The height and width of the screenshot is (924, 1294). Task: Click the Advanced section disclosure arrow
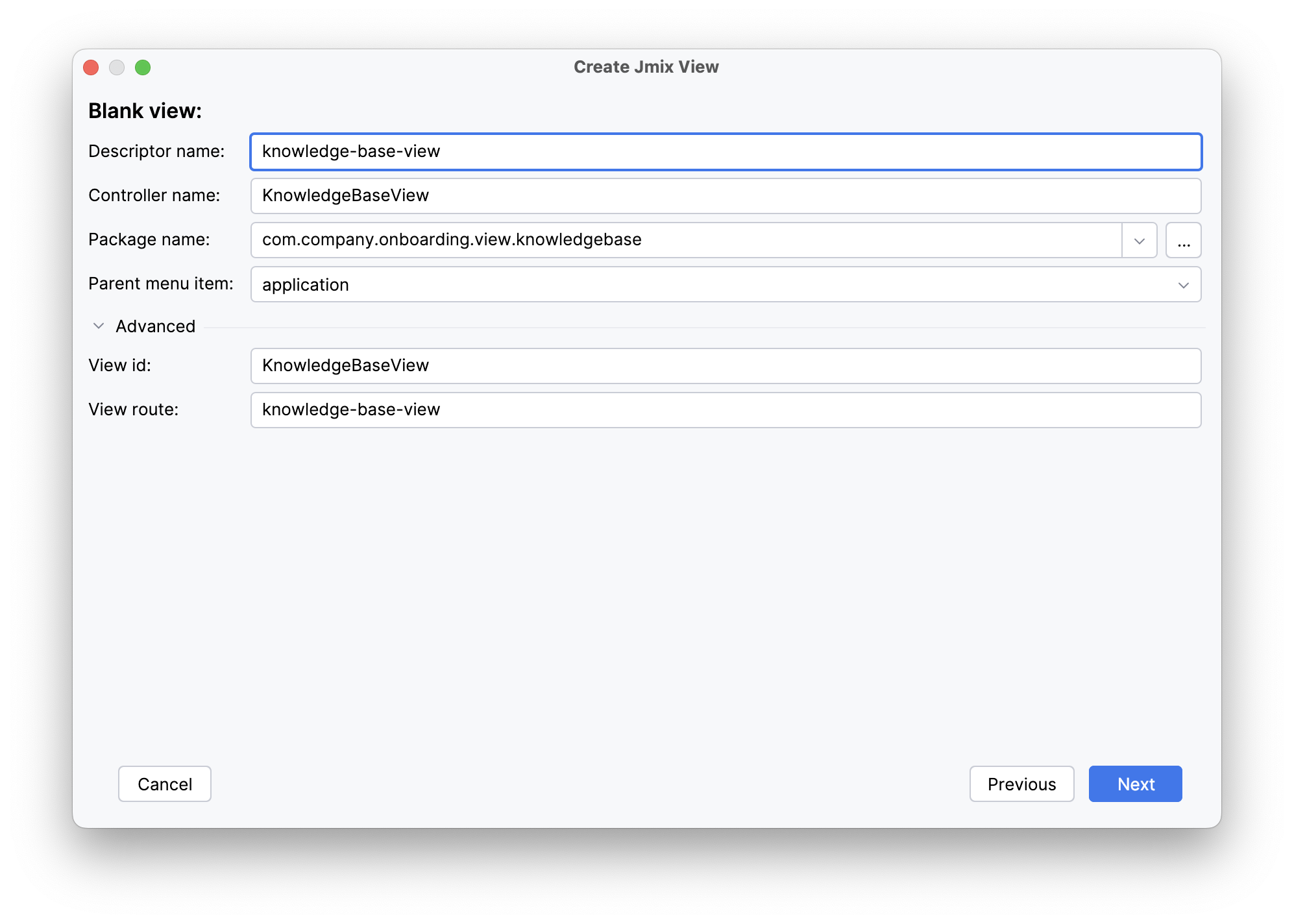(x=98, y=326)
